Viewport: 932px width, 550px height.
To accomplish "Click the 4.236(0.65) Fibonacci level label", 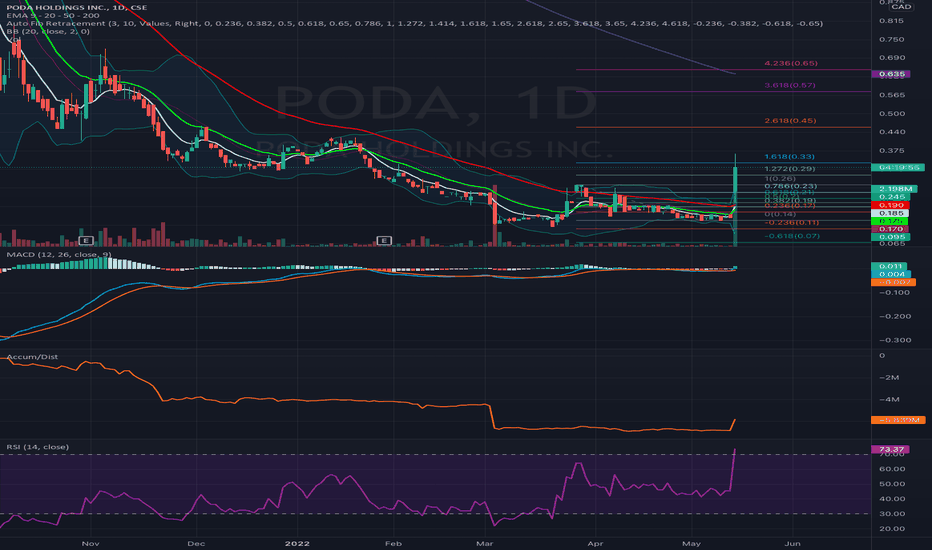I will [x=791, y=63].
